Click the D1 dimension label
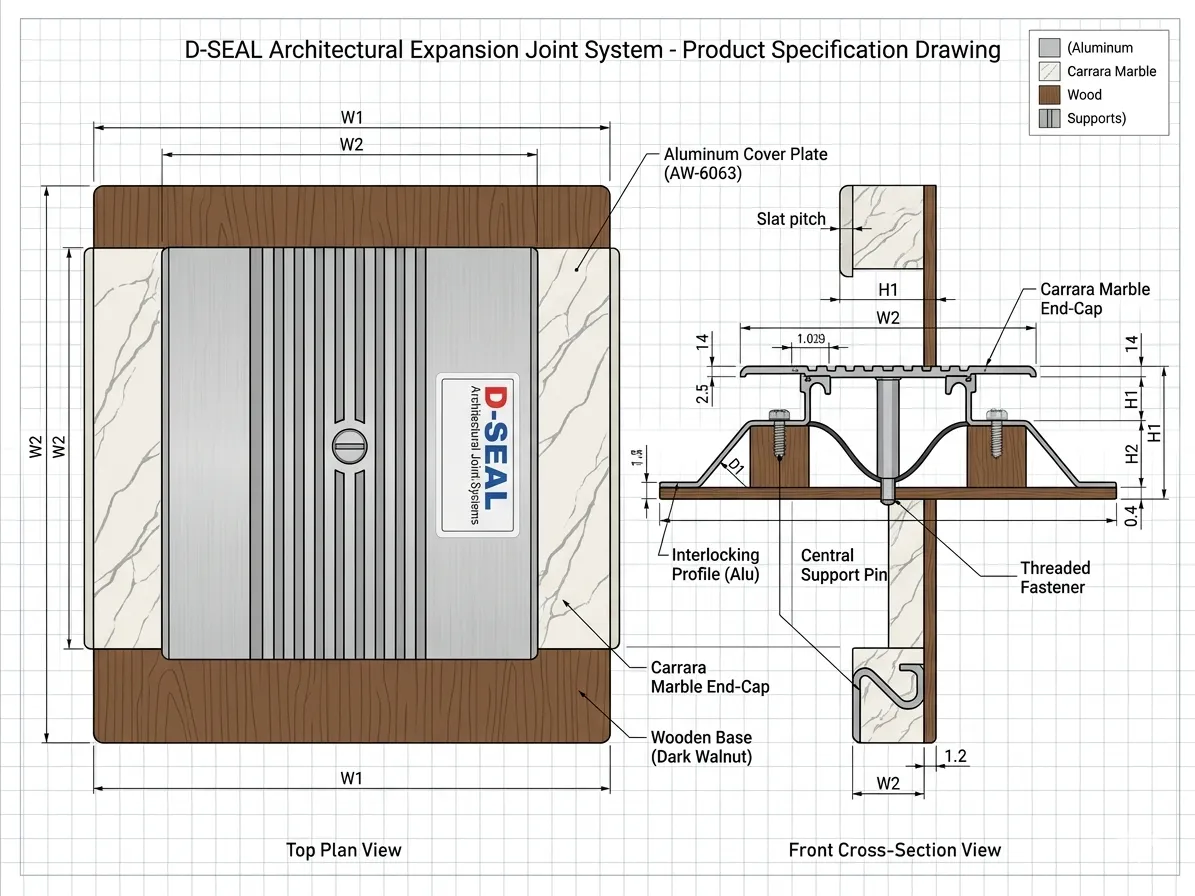Screen dimensions: 1195x896 click(735, 466)
